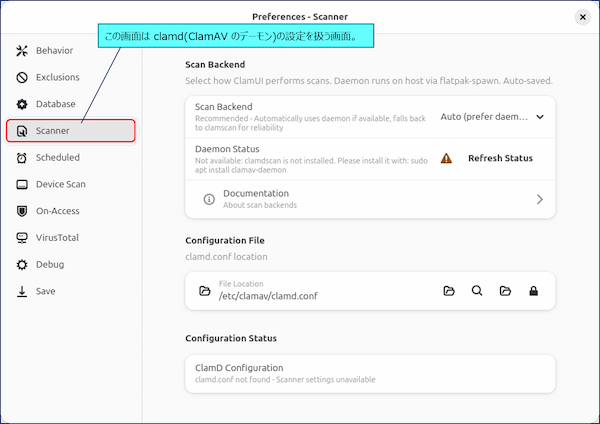Screen dimensions: 600x424
Task: Click the Exclusions prohibition icon in sidebar
Action: [x=22, y=77]
